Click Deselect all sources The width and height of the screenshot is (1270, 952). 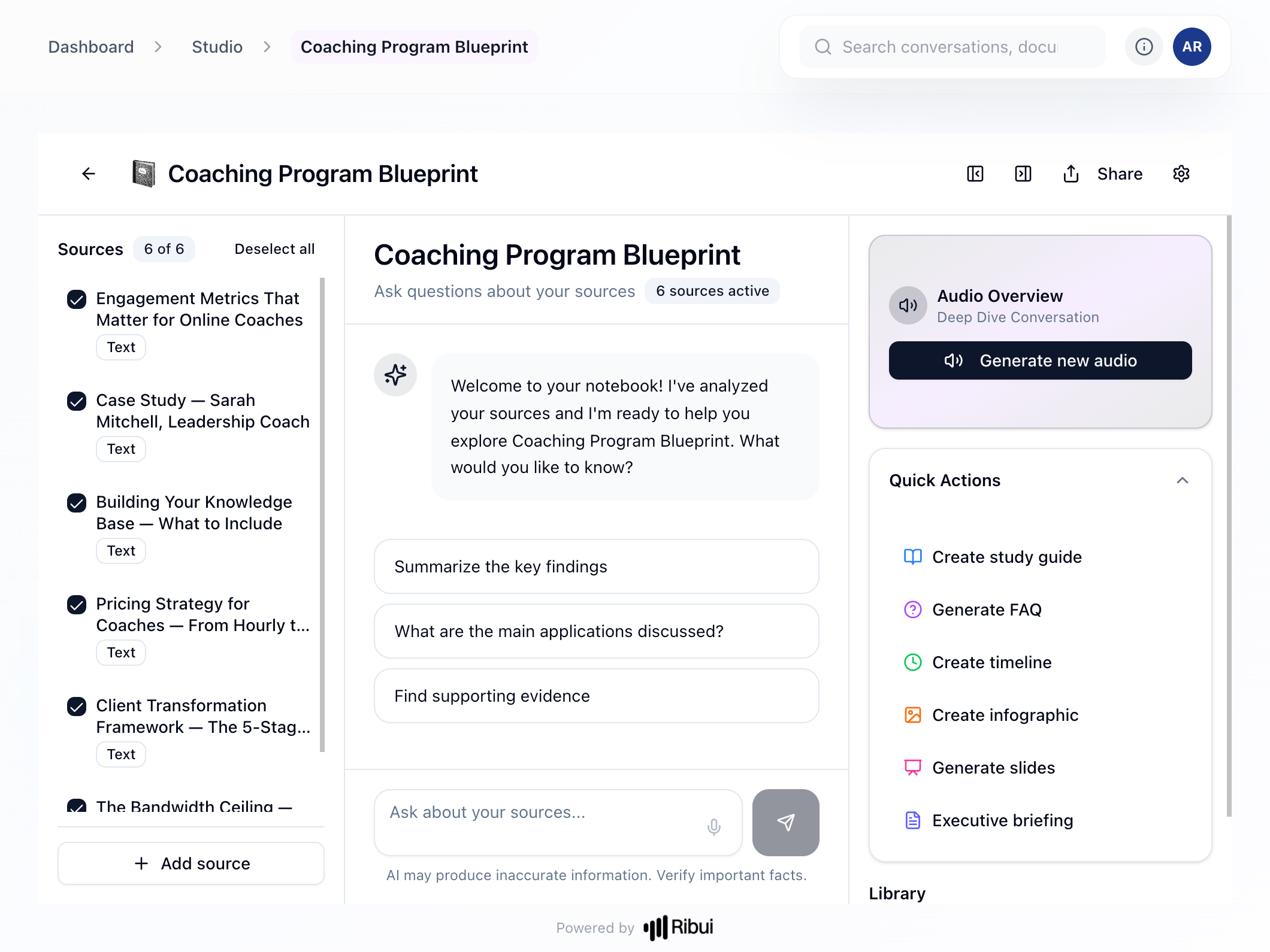[274, 249]
